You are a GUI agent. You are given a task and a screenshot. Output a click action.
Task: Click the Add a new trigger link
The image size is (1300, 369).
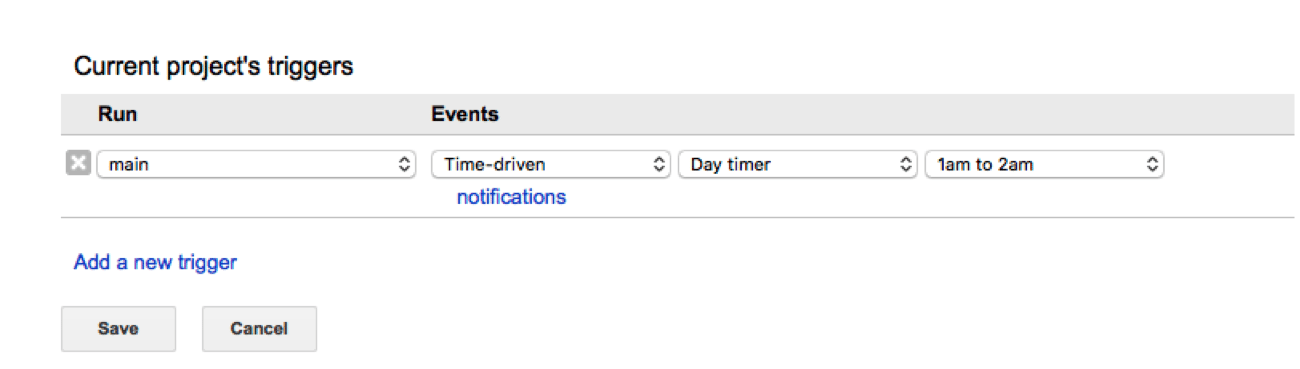pyautogui.click(x=155, y=263)
